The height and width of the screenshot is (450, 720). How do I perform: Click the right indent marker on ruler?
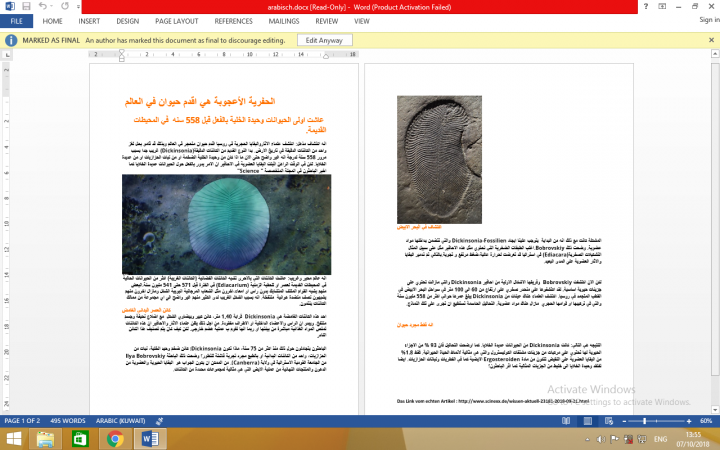(x=326, y=56)
